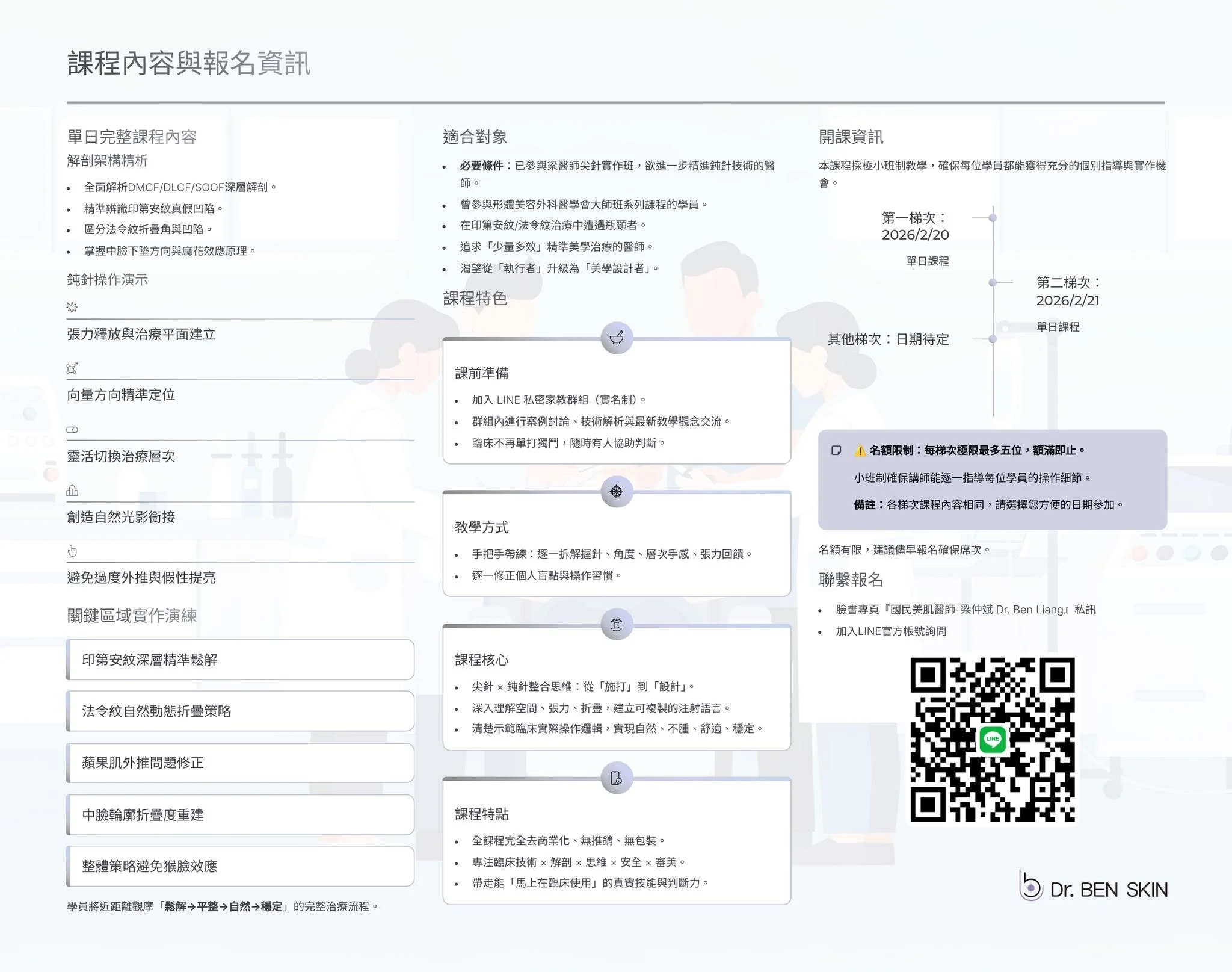Click the green LINE logo inside the QR code
Screen dimensions: 1232x972
[993, 739]
